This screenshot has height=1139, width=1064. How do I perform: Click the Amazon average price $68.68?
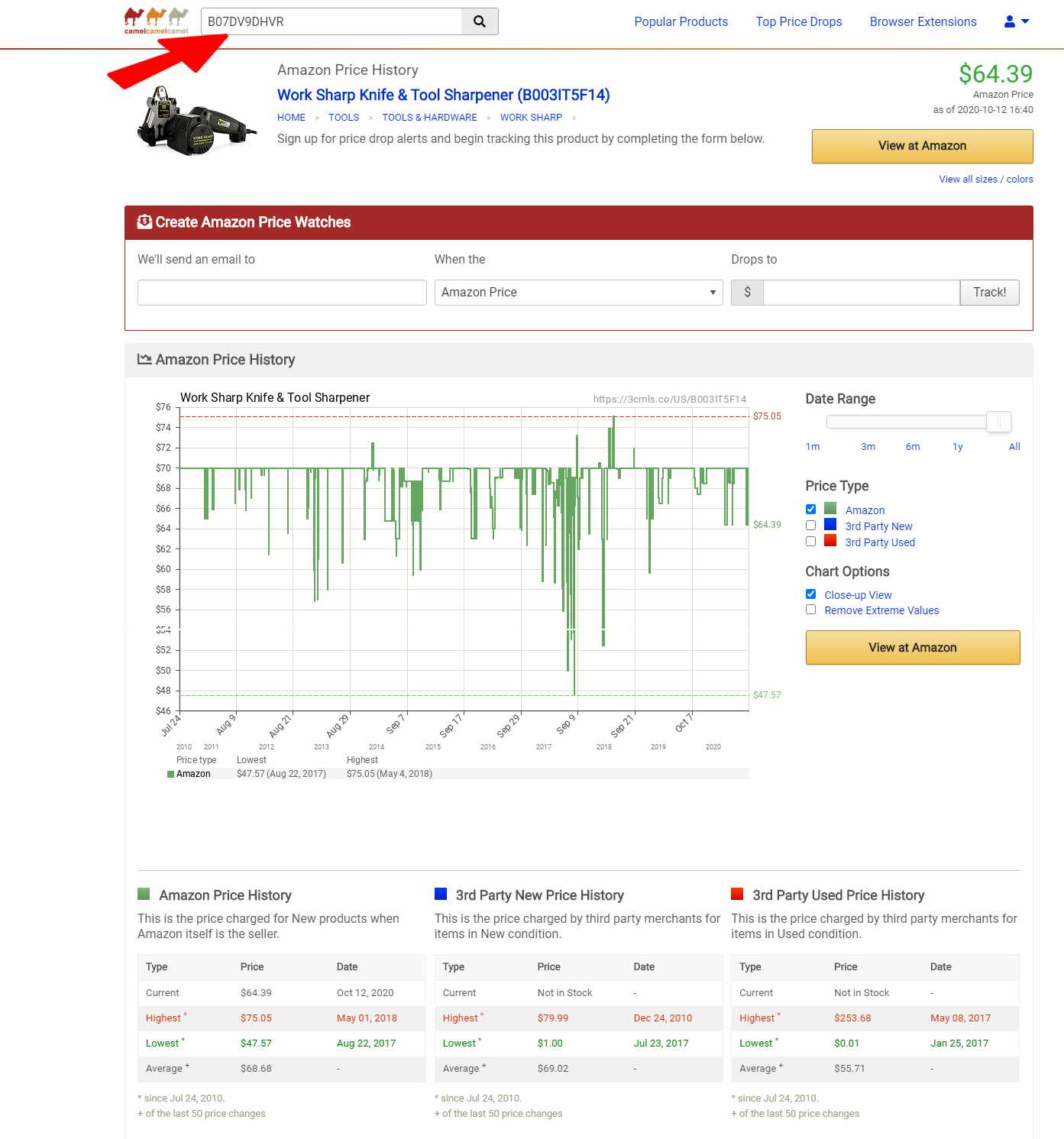tap(256, 1069)
